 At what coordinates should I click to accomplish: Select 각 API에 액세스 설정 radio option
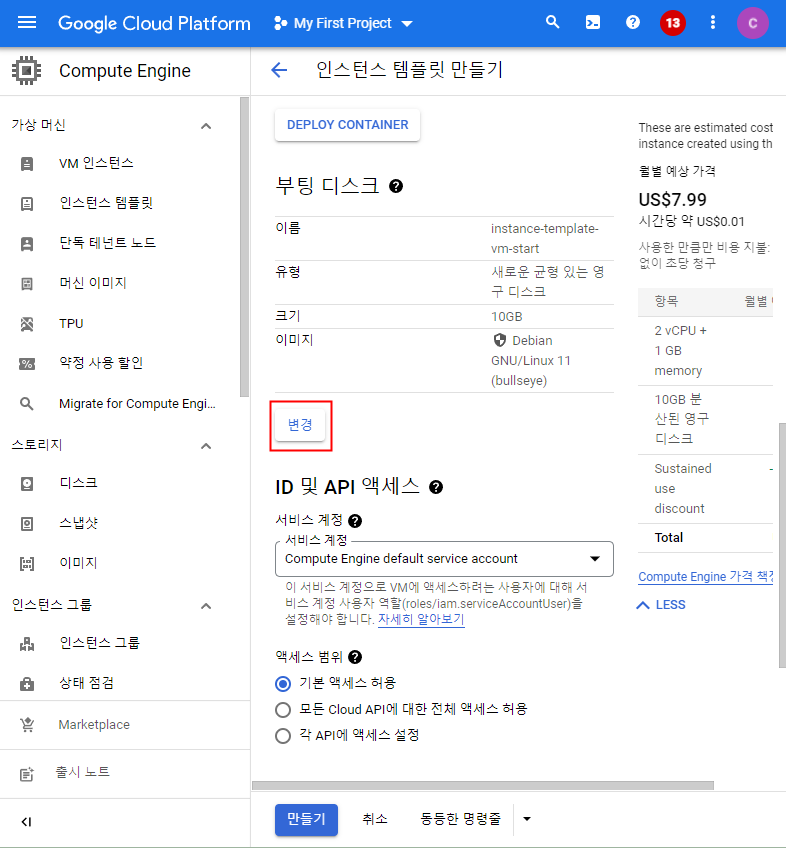coord(283,736)
